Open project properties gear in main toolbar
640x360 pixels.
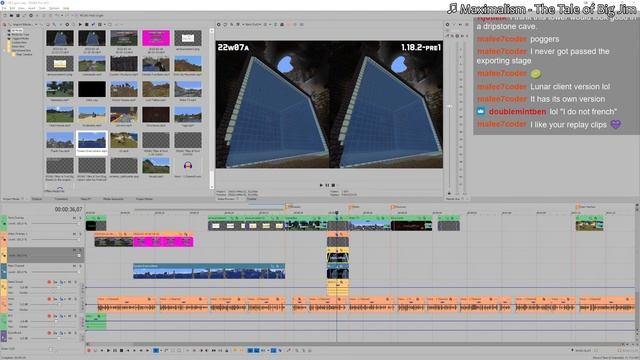[31, 16]
